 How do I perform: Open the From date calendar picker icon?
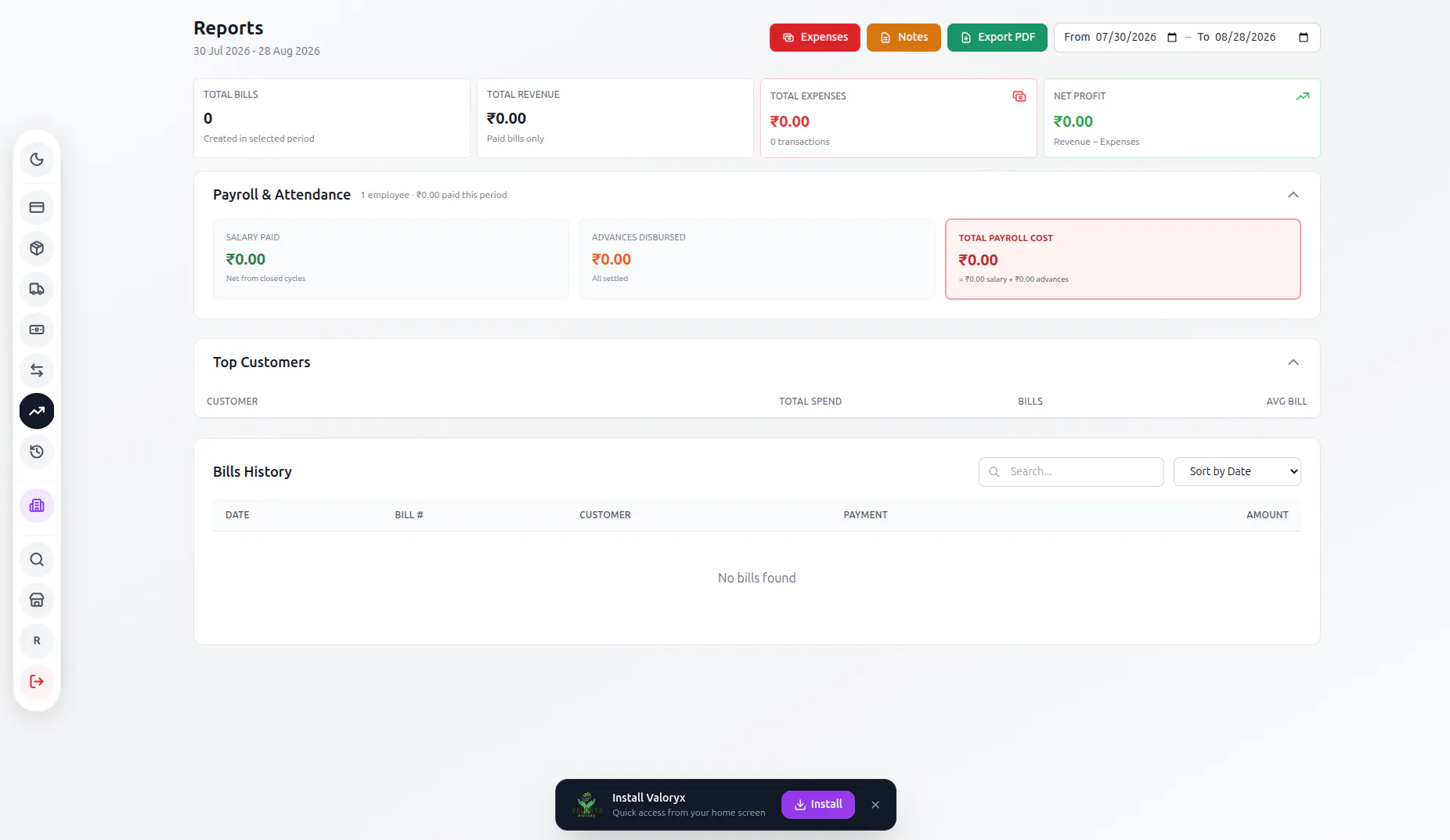(x=1172, y=38)
